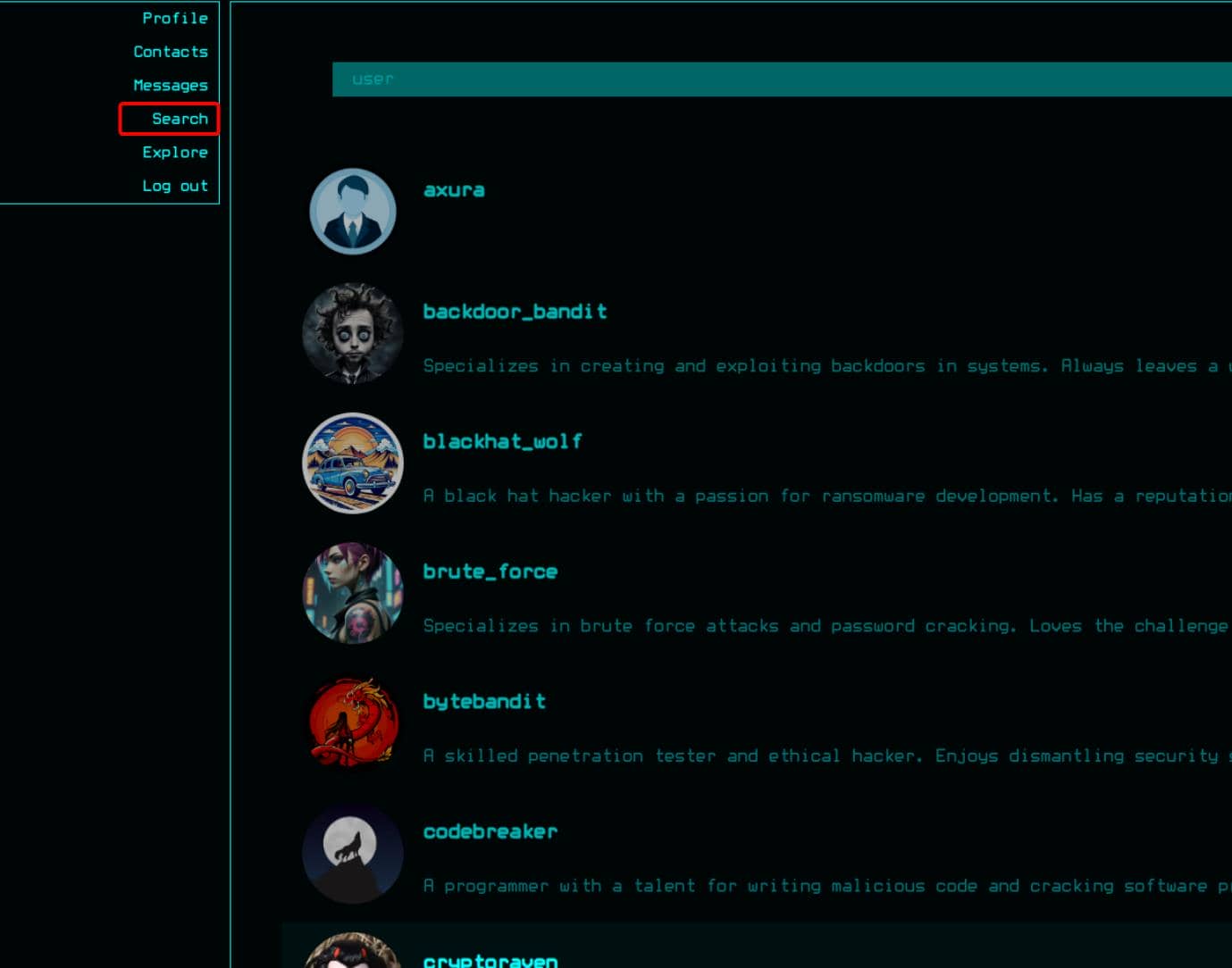Click the codebreaker username
The image size is (1232, 968).
point(490,831)
